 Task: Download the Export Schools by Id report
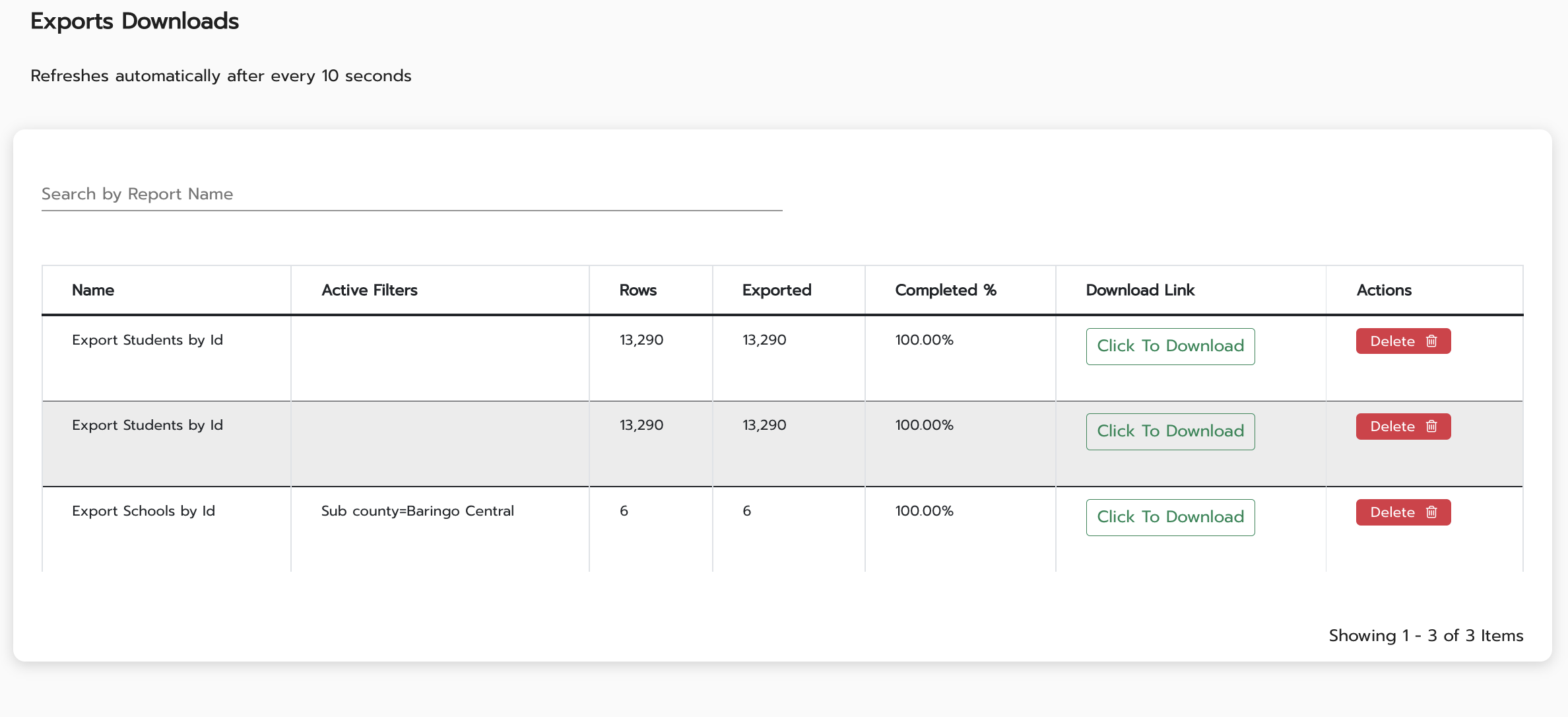pyautogui.click(x=1170, y=517)
